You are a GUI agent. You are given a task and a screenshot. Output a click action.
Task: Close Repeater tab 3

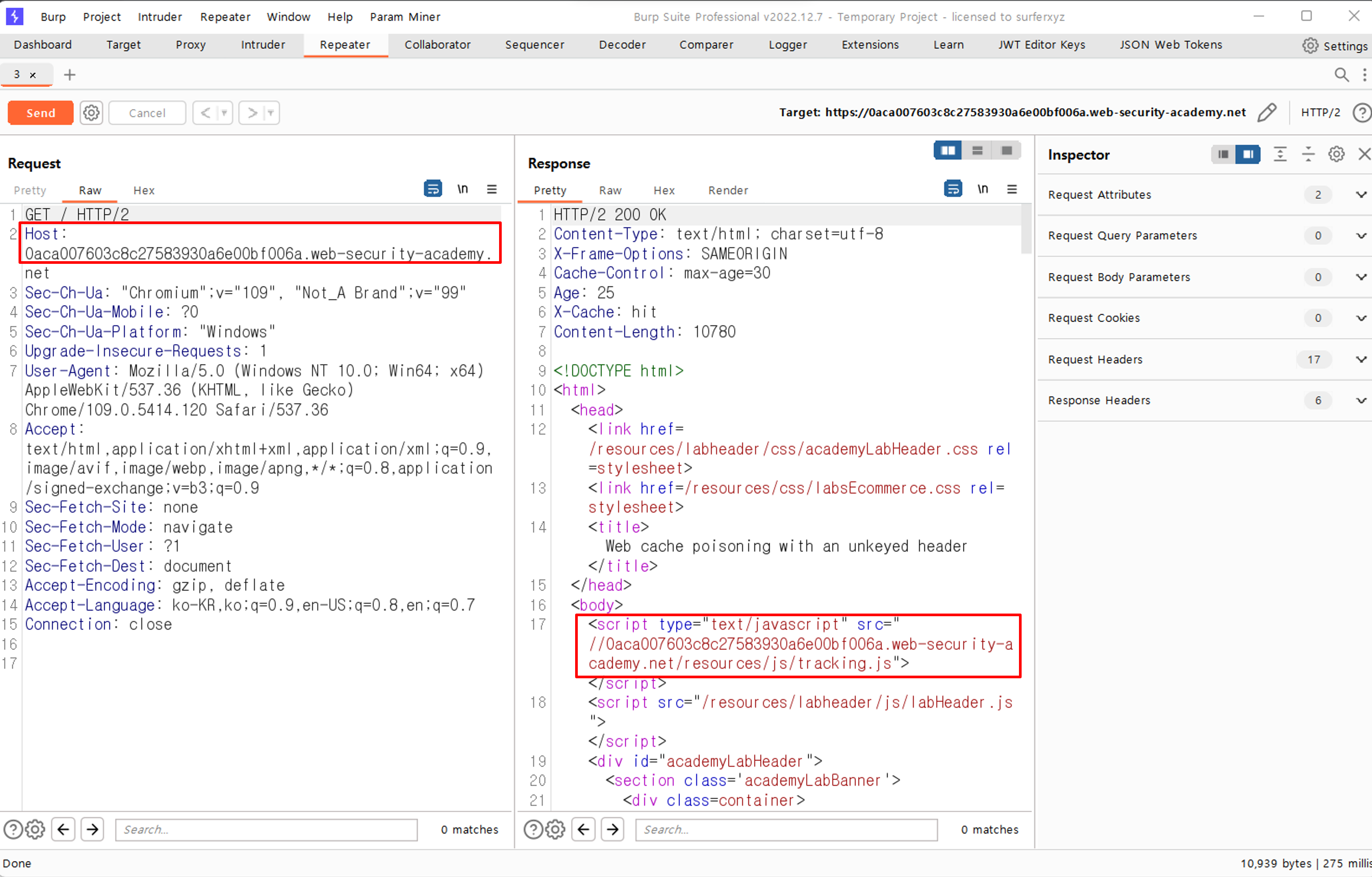[x=33, y=75]
